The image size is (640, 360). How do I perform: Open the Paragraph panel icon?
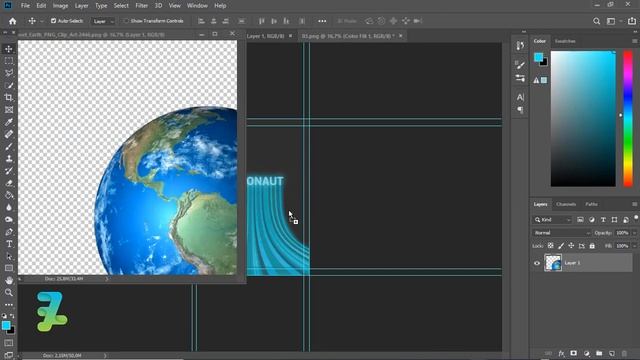point(520,110)
